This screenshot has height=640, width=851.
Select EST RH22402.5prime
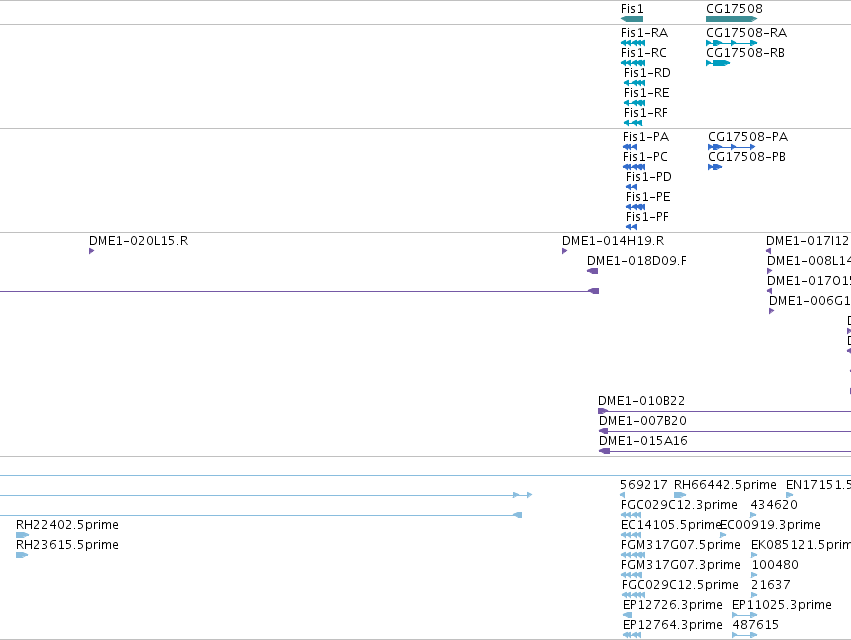tap(67, 525)
